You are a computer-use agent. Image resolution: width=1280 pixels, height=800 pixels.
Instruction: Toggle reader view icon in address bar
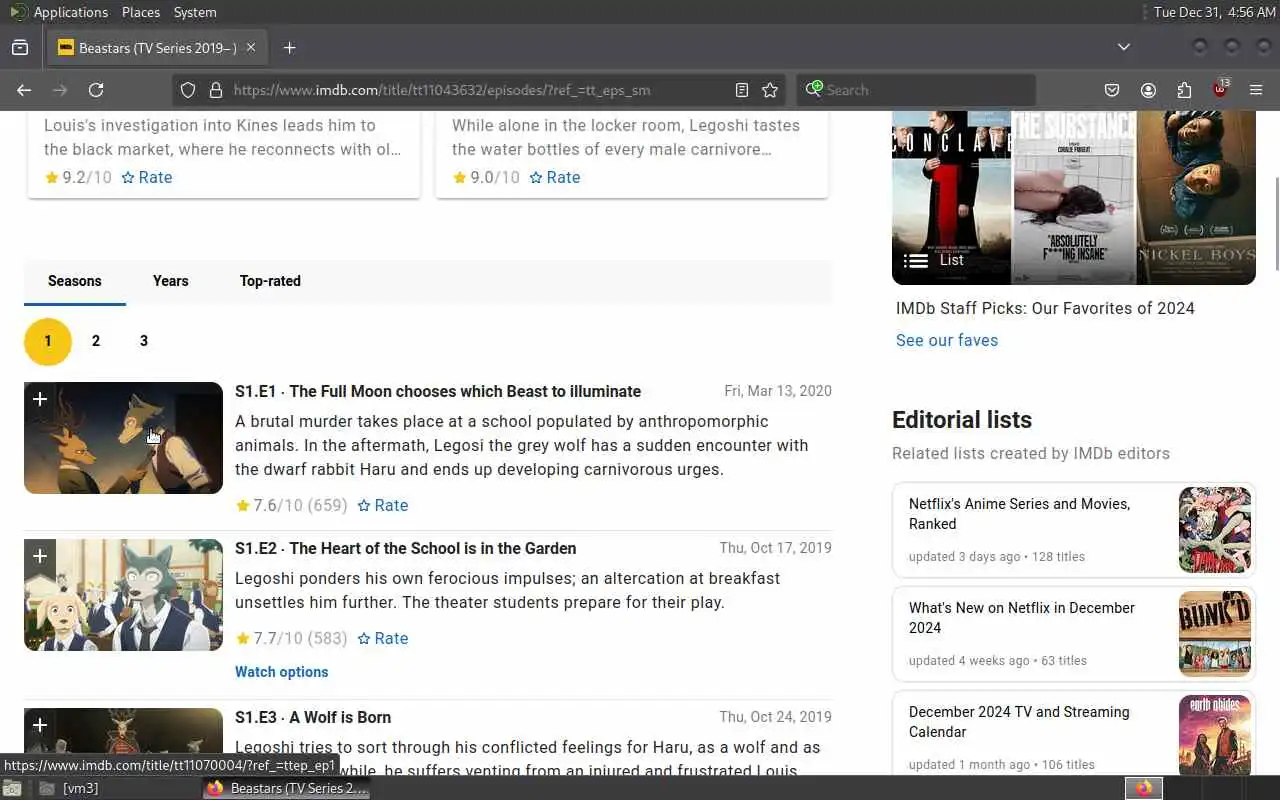(x=742, y=90)
